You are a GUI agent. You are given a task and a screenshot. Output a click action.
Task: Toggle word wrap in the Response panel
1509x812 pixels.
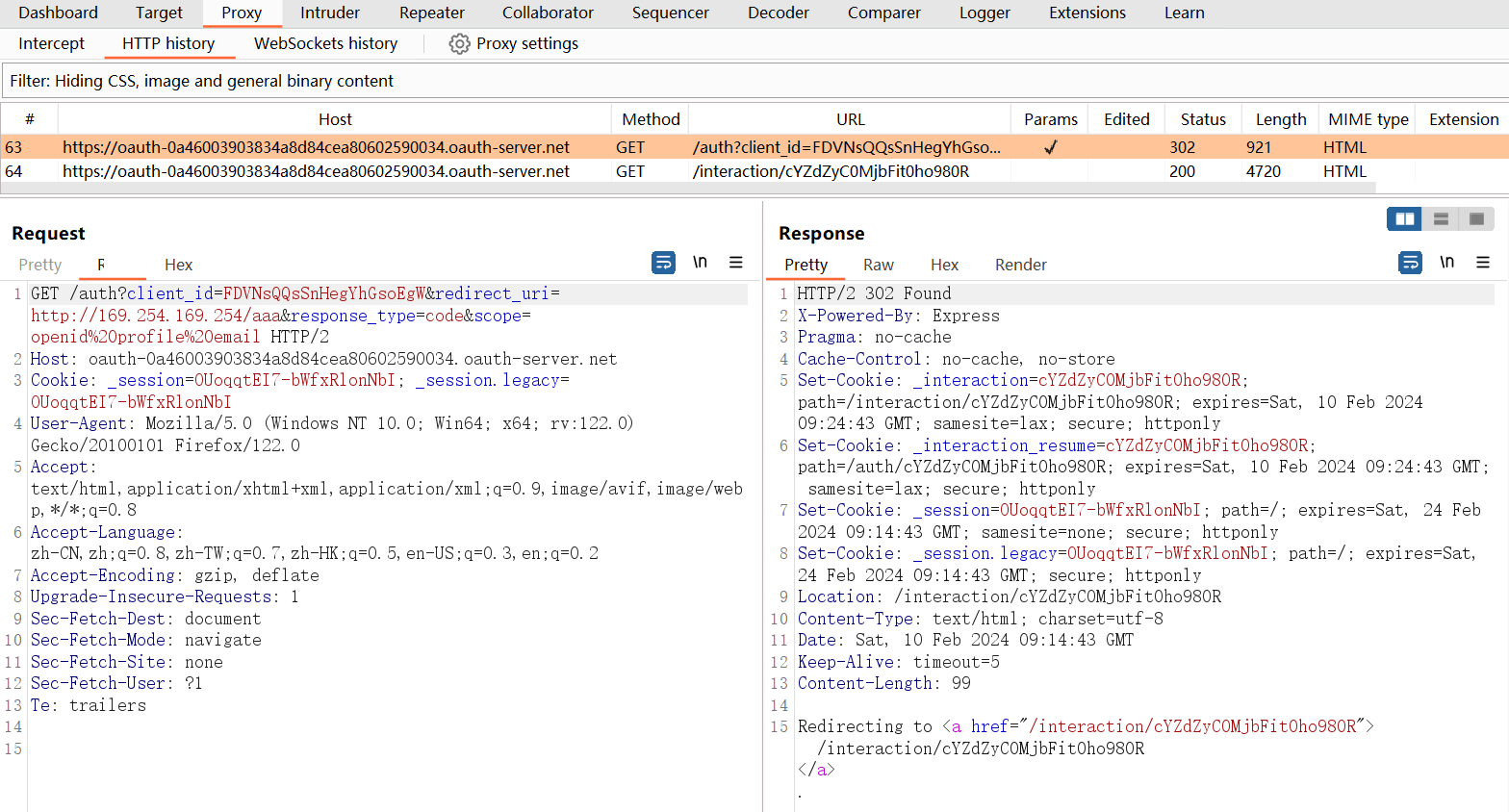pos(1410,263)
